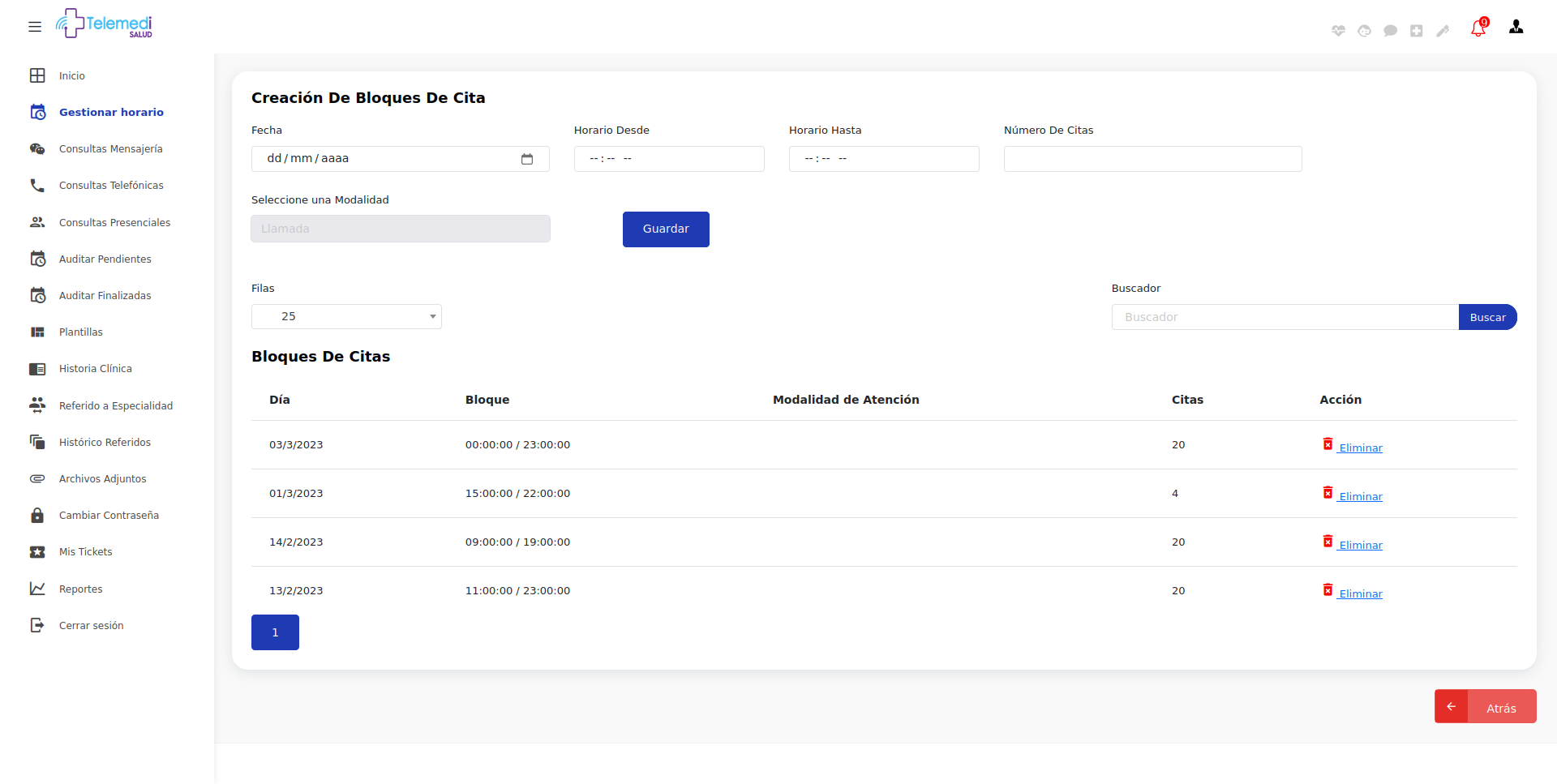Open the Seleccione una Modalidad selector
This screenshot has width=1557, height=784.
(400, 228)
